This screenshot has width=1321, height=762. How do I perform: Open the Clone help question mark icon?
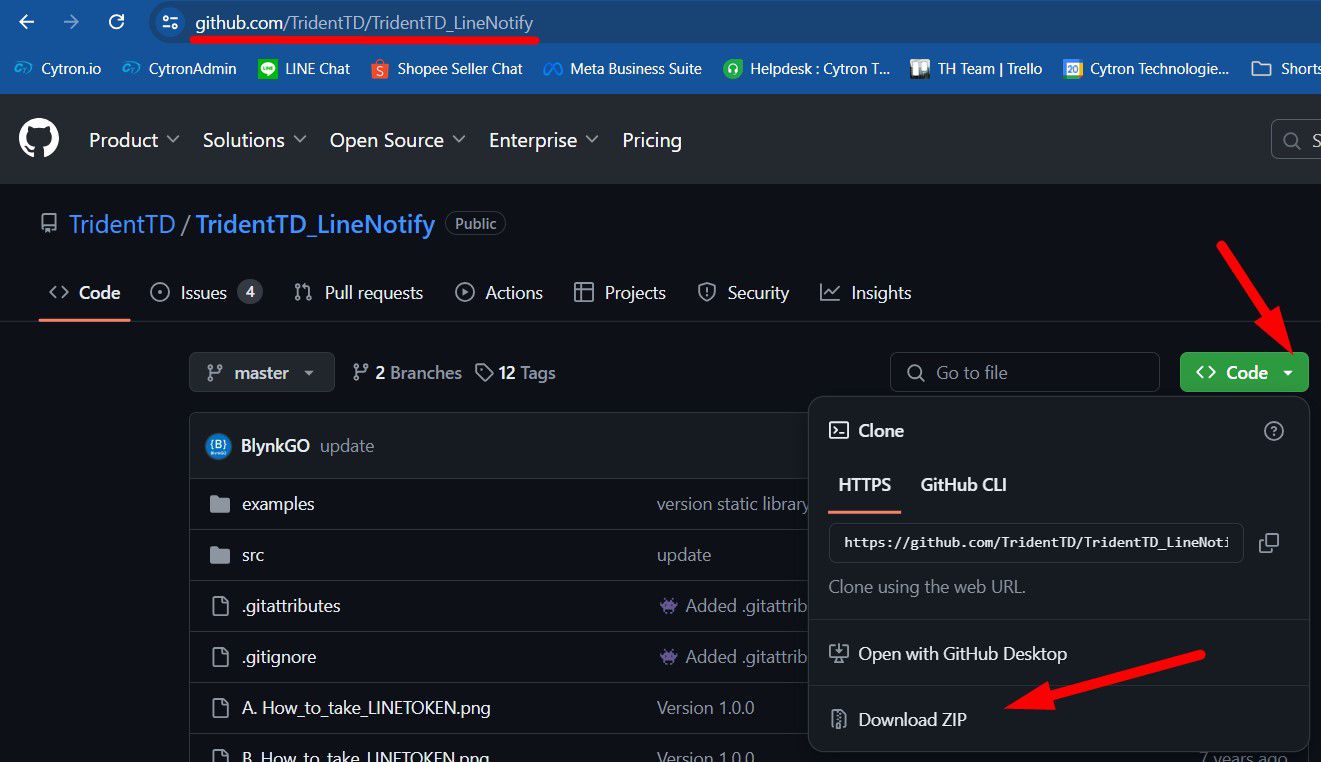tap(1273, 430)
